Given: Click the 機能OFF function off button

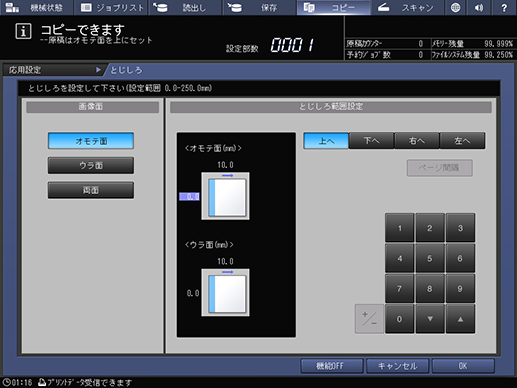Looking at the screenshot, I should pyautogui.click(x=332, y=366).
